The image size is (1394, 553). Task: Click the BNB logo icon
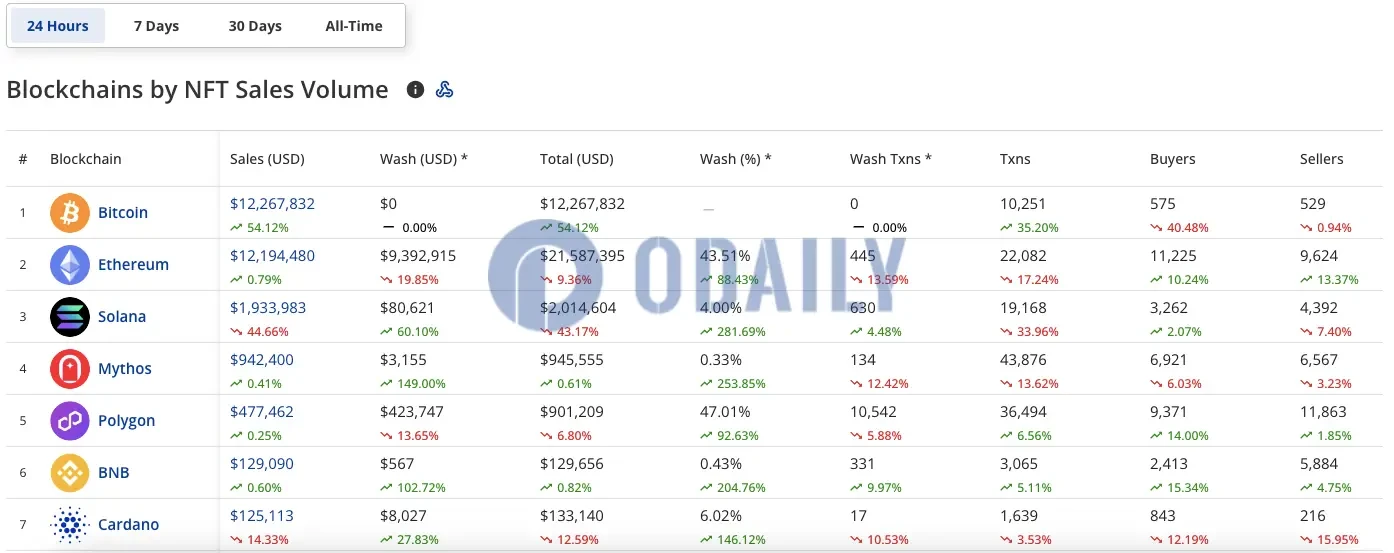coord(70,473)
